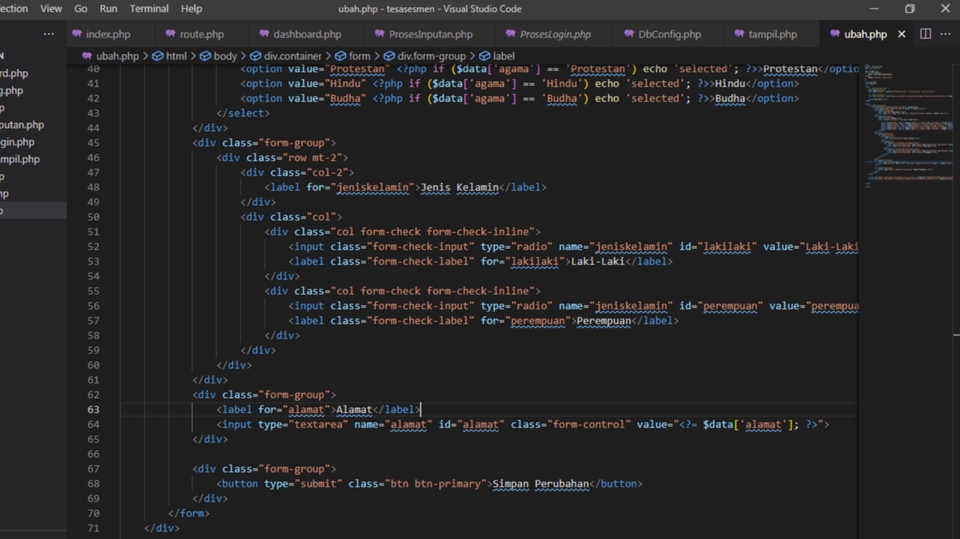This screenshot has width=960, height=539.
Task: Click the 'Alamat' label text on line 63
Action: (x=354, y=410)
